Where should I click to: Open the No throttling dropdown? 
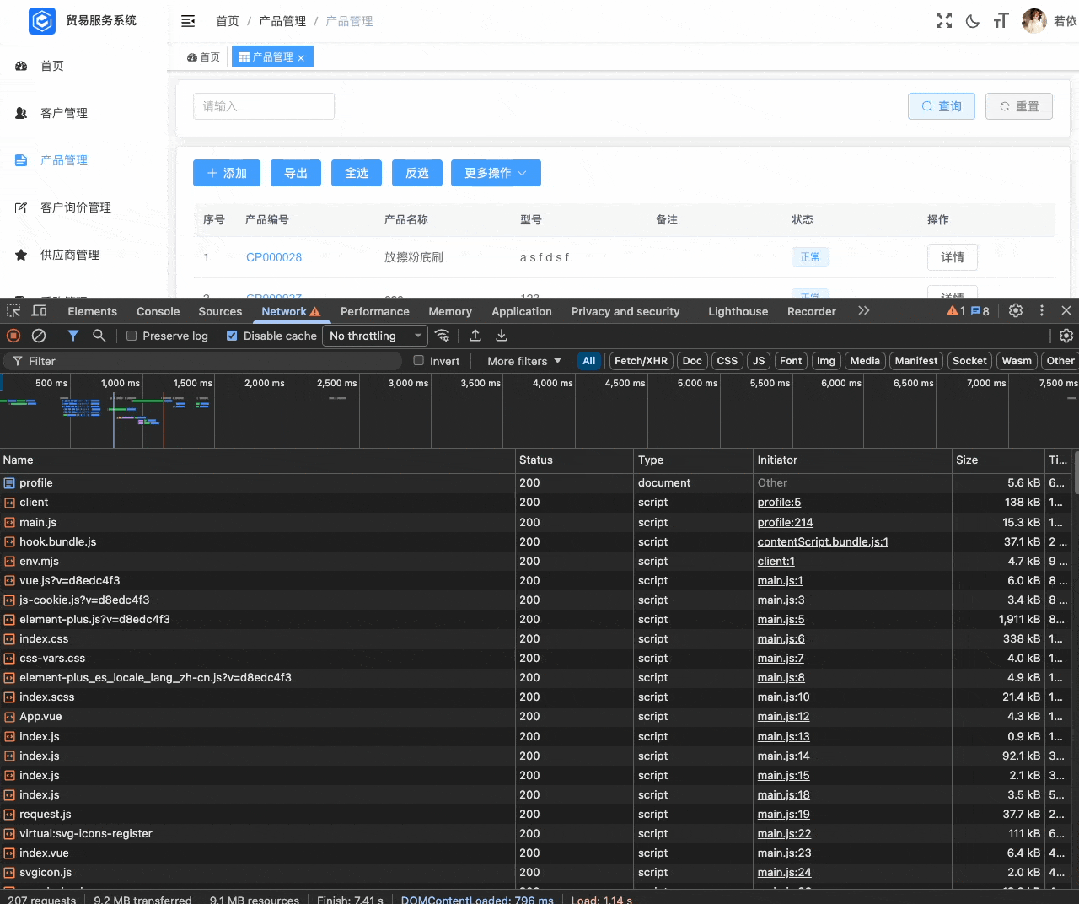(375, 336)
